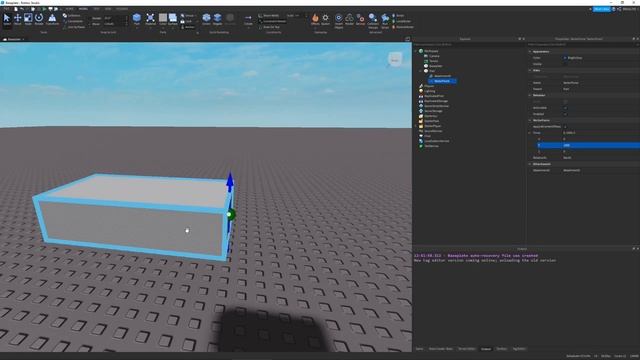
Task: Click the Create constraint icon
Action: (248, 19)
